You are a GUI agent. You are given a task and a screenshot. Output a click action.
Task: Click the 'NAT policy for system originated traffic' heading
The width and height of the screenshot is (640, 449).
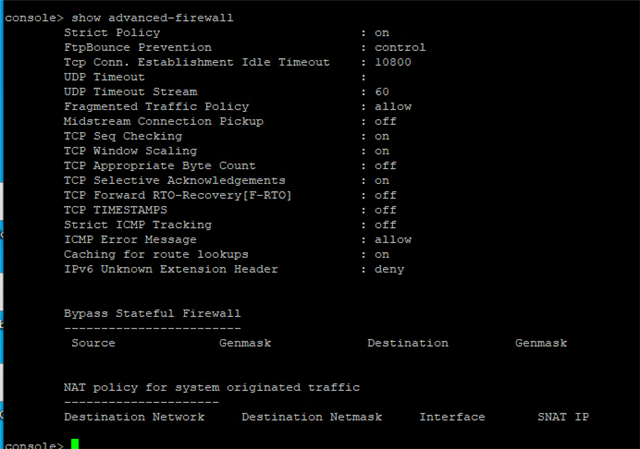pyautogui.click(x=211, y=387)
